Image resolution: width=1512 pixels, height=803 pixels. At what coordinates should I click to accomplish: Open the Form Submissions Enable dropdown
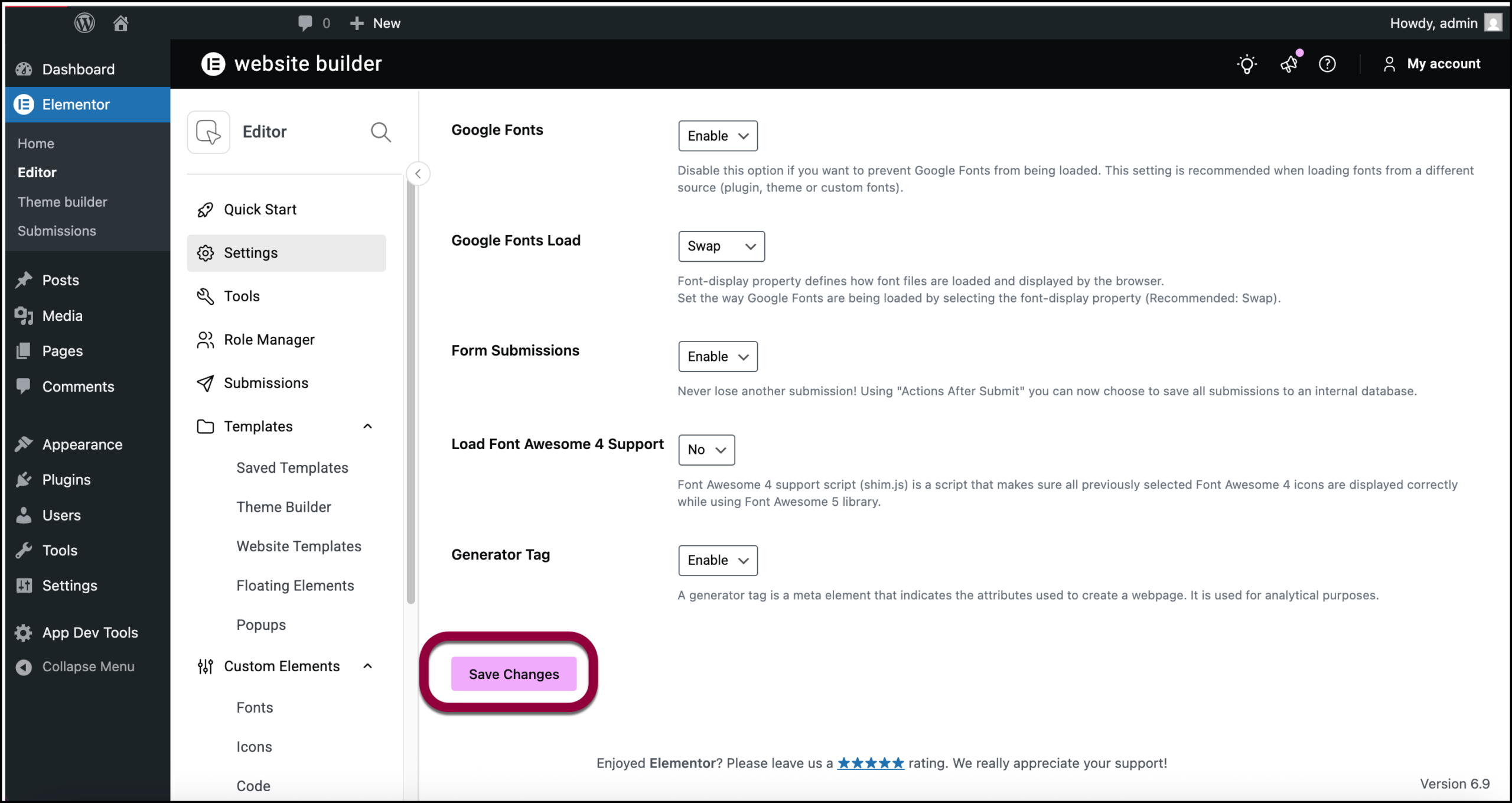(x=718, y=356)
